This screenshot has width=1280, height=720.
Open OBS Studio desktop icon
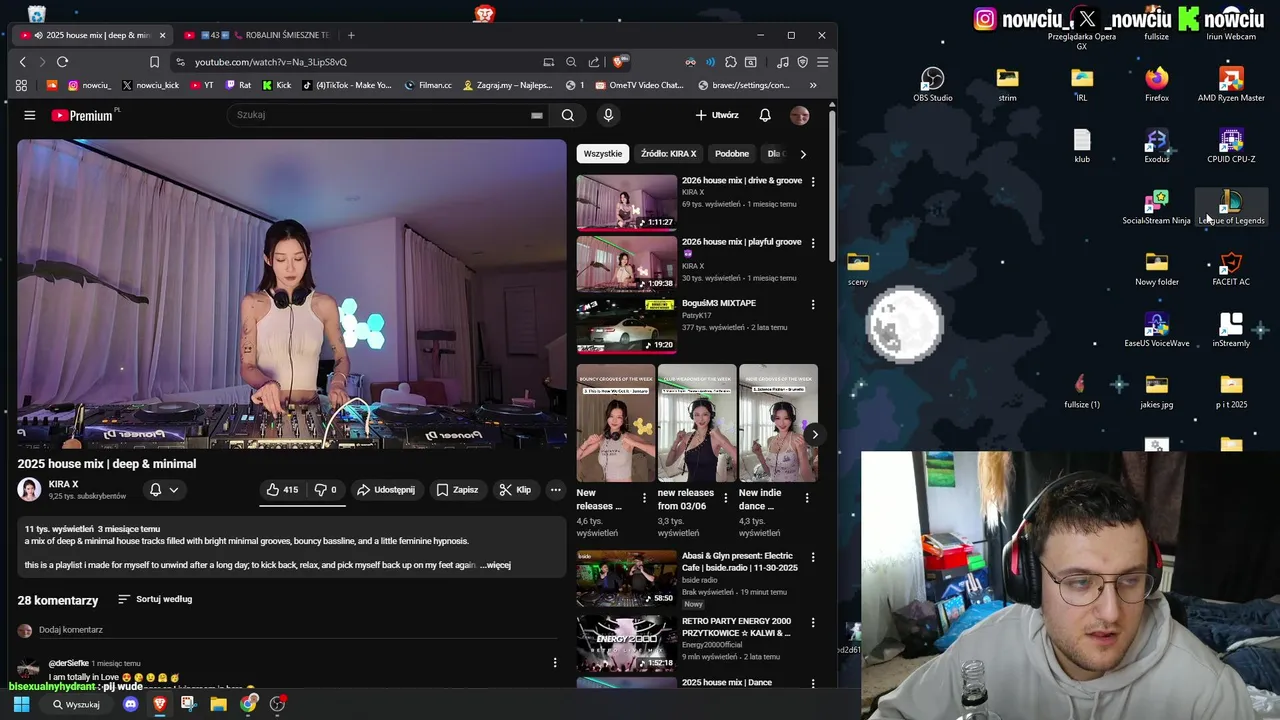tap(932, 84)
